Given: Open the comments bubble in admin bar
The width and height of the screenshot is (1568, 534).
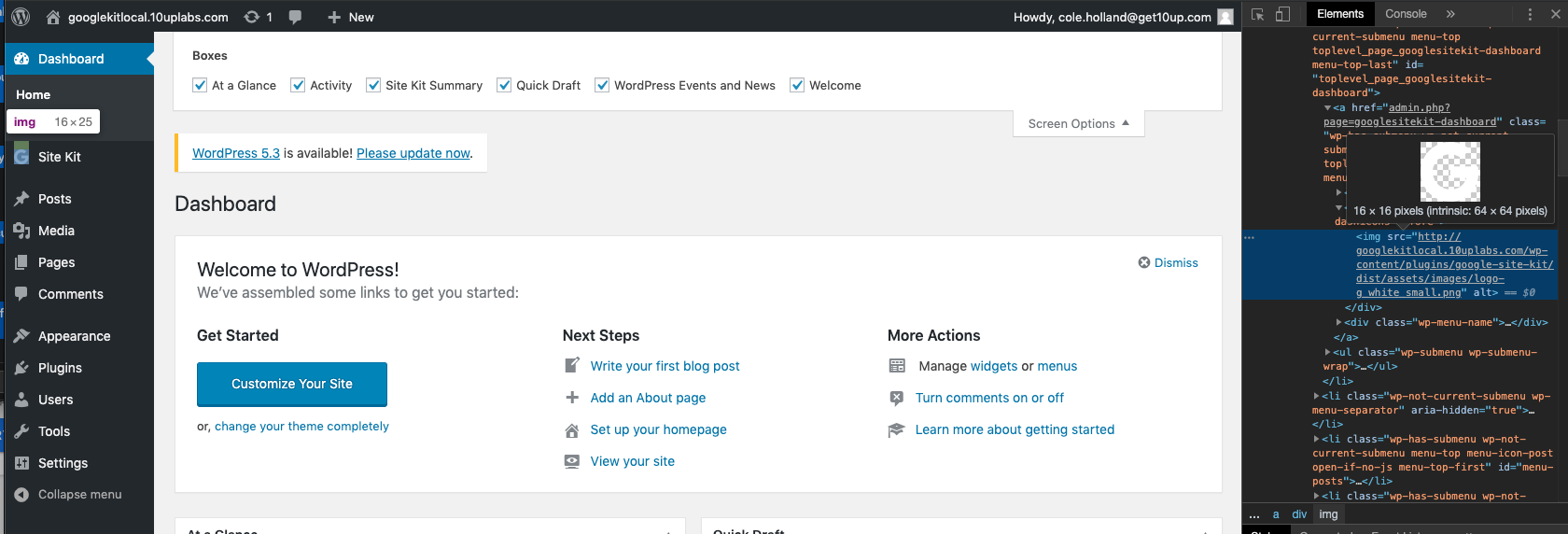Looking at the screenshot, I should 295,17.
